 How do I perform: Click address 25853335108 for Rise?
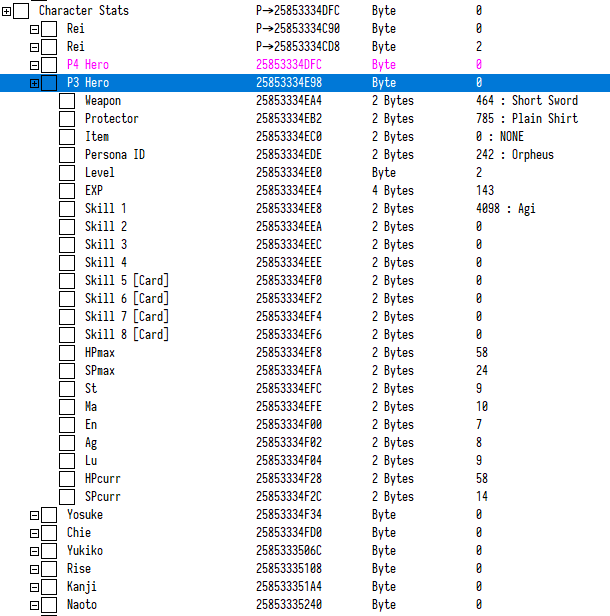289,569
